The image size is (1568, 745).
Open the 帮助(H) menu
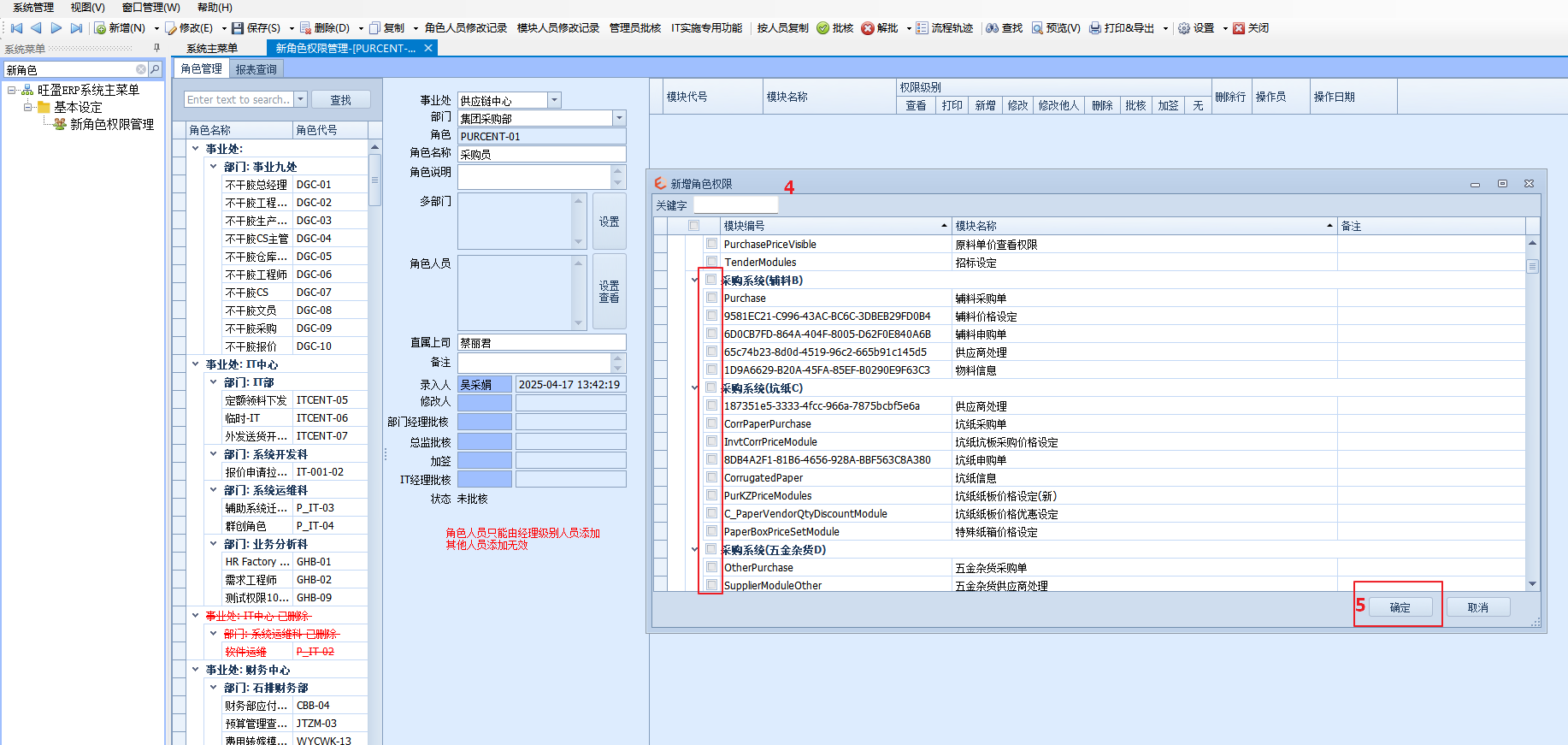click(215, 8)
